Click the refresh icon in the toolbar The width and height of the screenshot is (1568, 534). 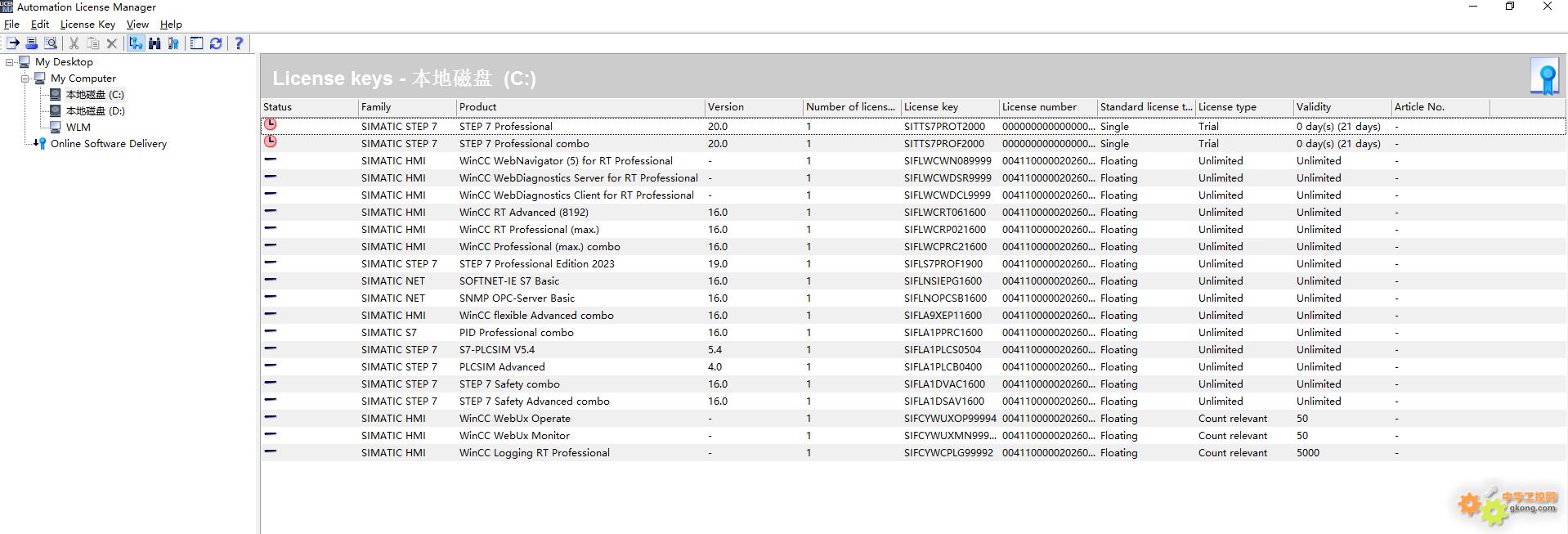[x=216, y=43]
